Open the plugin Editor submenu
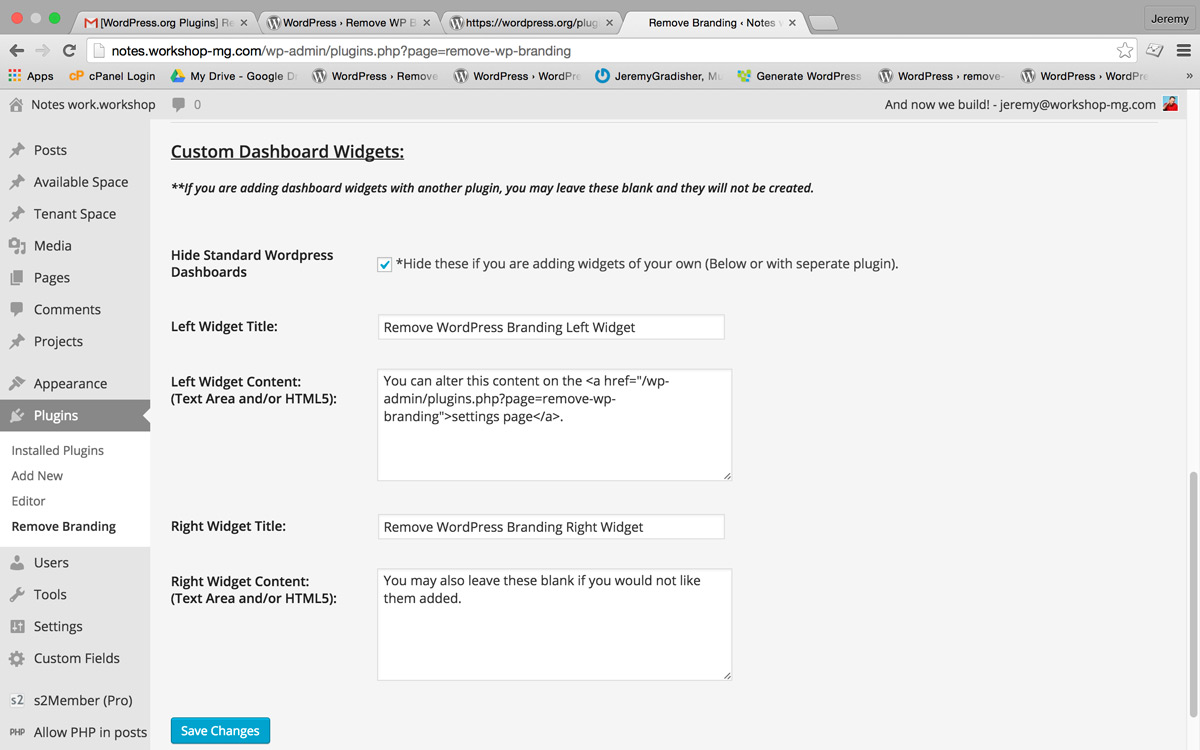 click(x=29, y=501)
